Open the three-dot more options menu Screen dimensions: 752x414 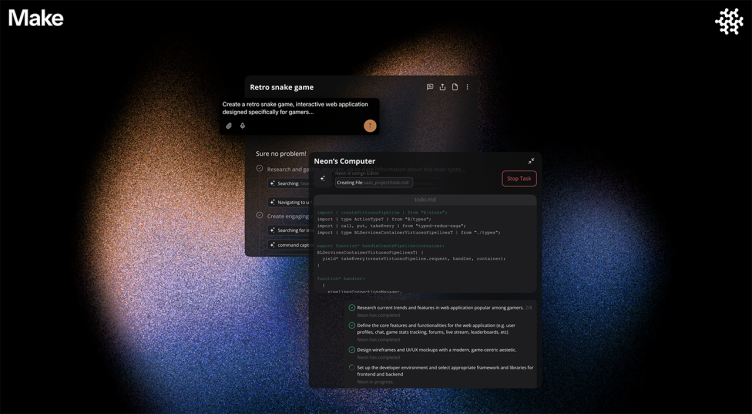[467, 87]
